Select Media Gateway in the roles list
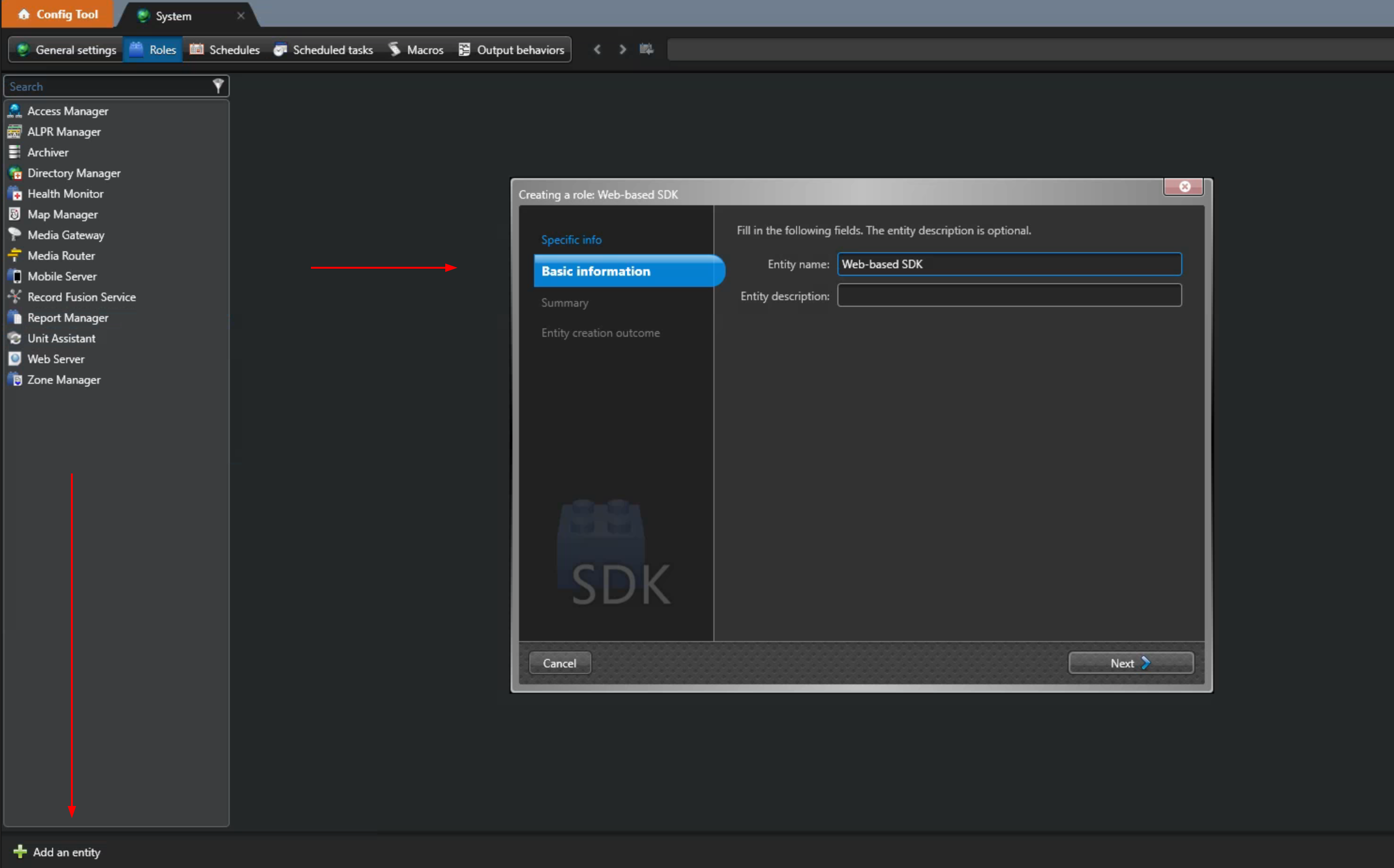 point(117,235)
